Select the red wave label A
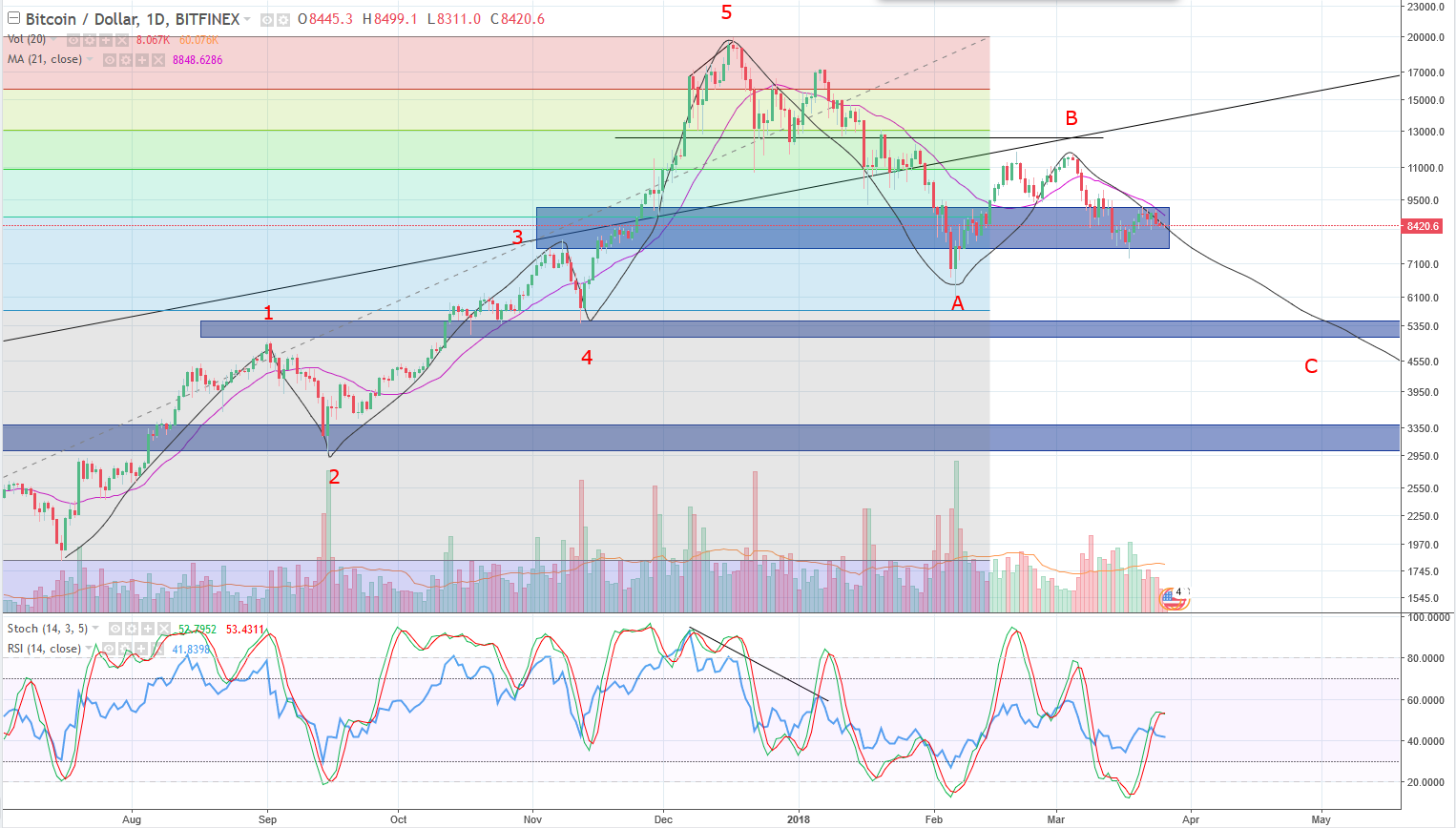Screen dimensions: 1456x828 [957, 303]
